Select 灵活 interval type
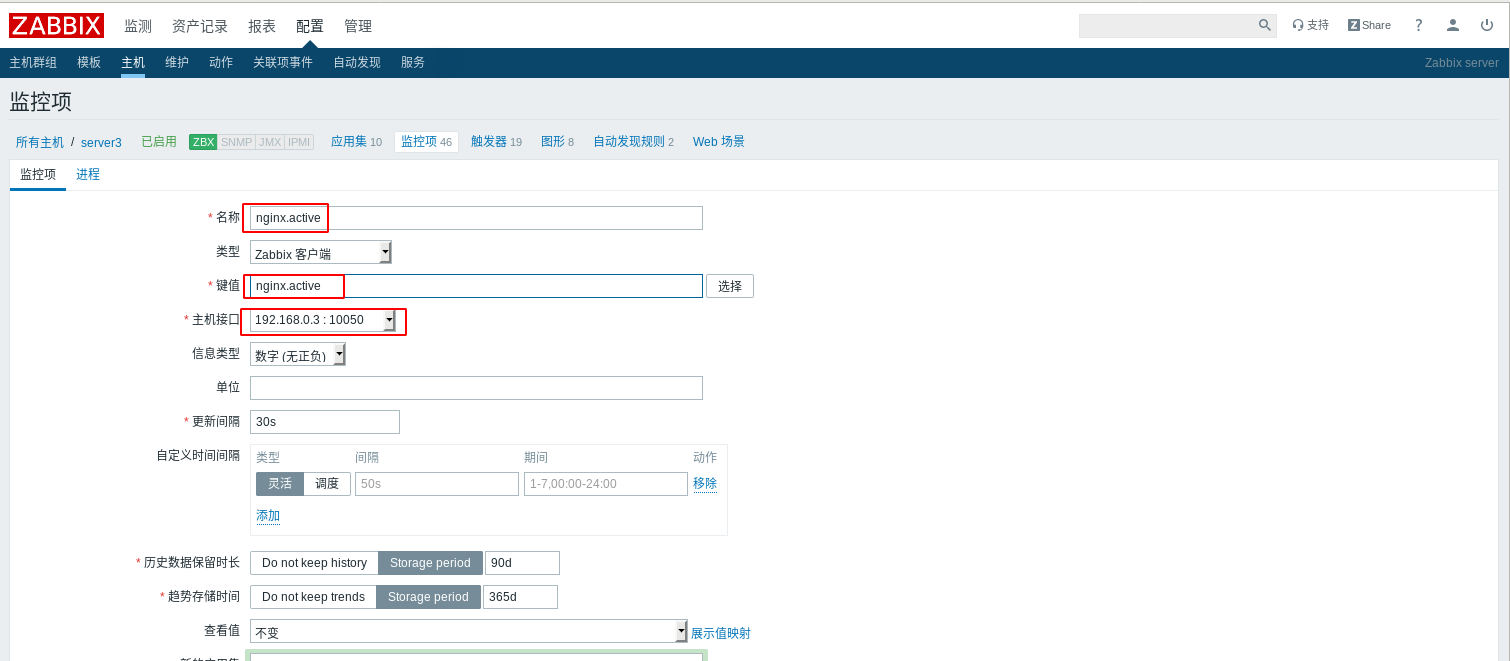The width and height of the screenshot is (1510, 661). pos(280,484)
